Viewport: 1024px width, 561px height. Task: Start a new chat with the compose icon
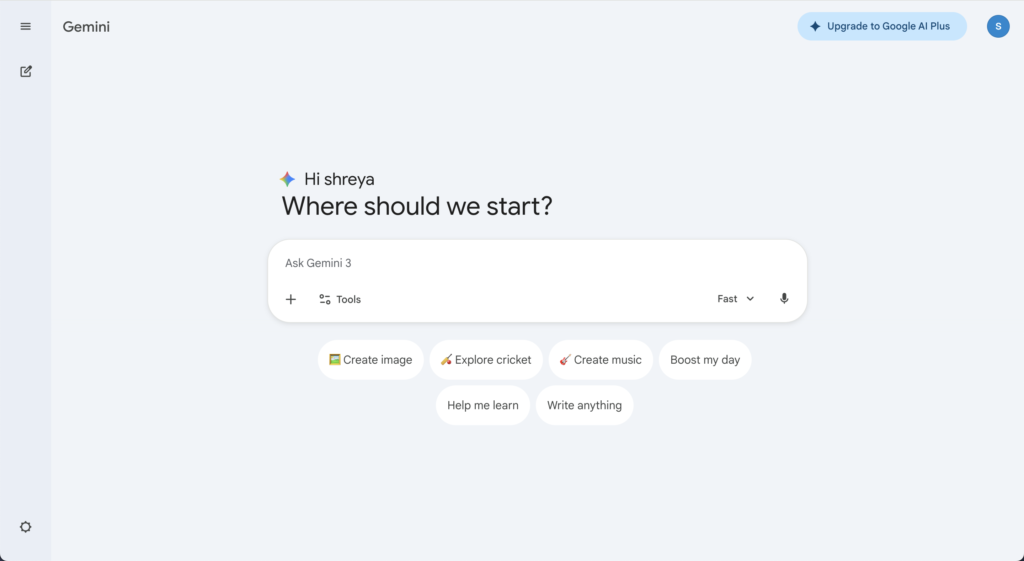26,71
